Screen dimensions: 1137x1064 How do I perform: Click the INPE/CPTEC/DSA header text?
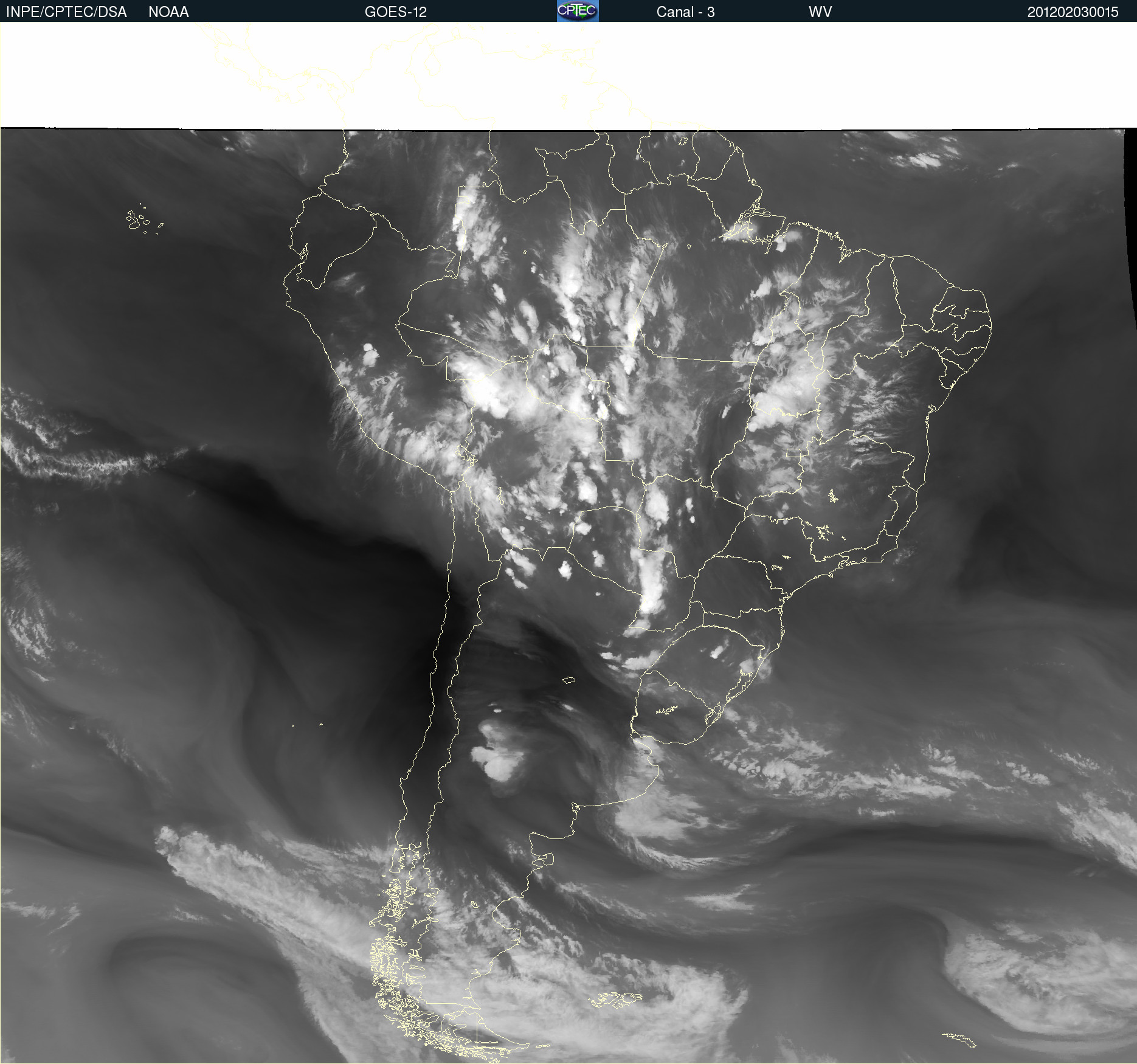pyautogui.click(x=66, y=12)
